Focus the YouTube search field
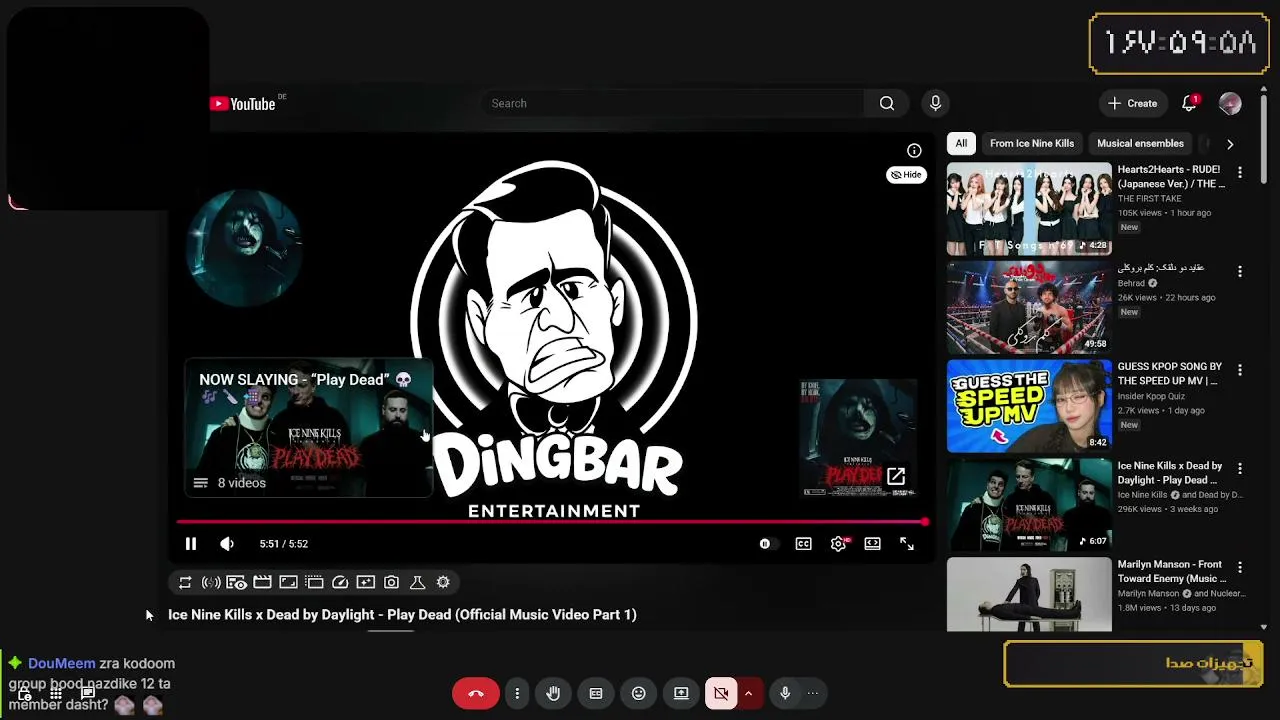 672,103
